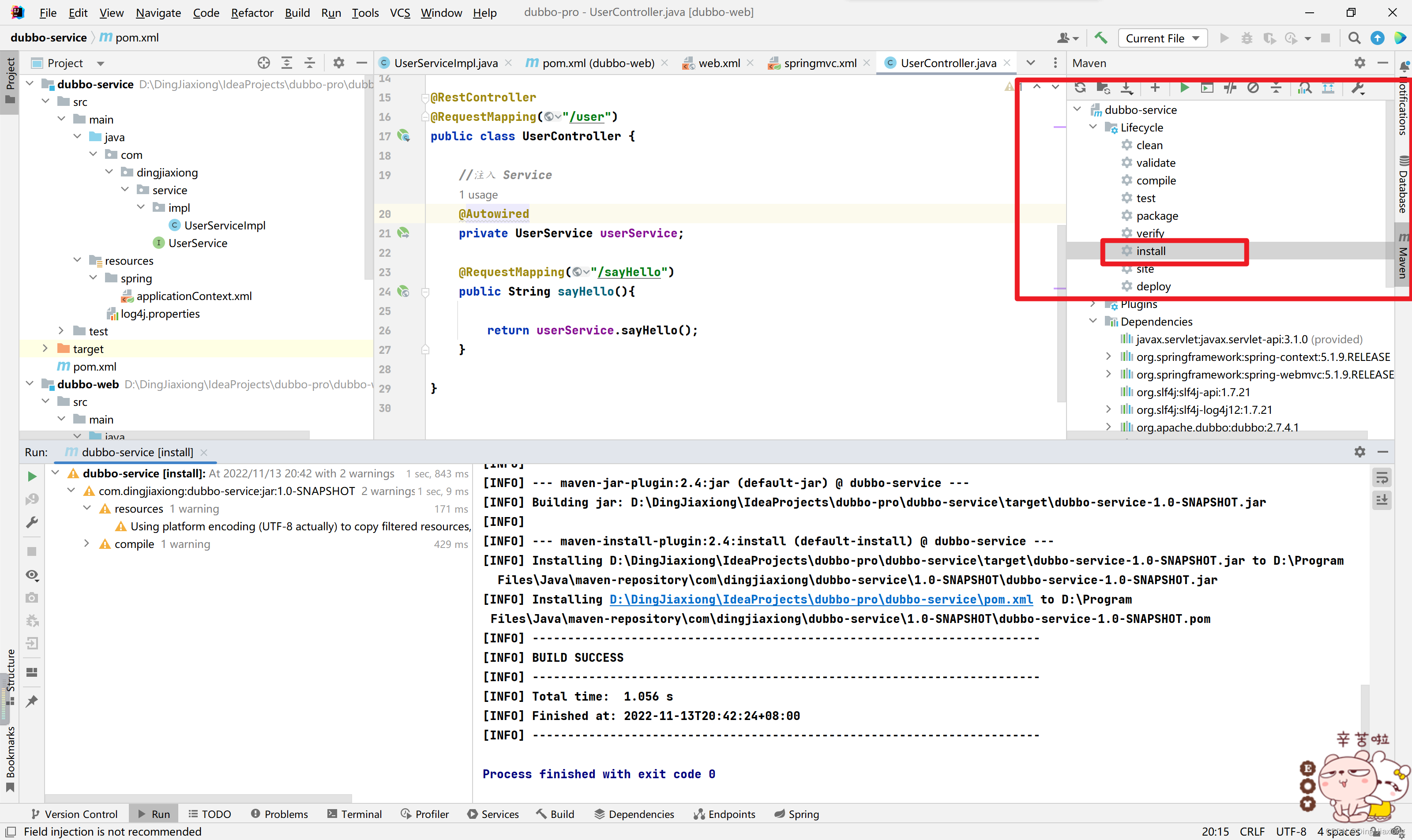Expand Plugins node in Maven tree
Image resolution: width=1412 pixels, height=840 pixels.
coord(1093,304)
